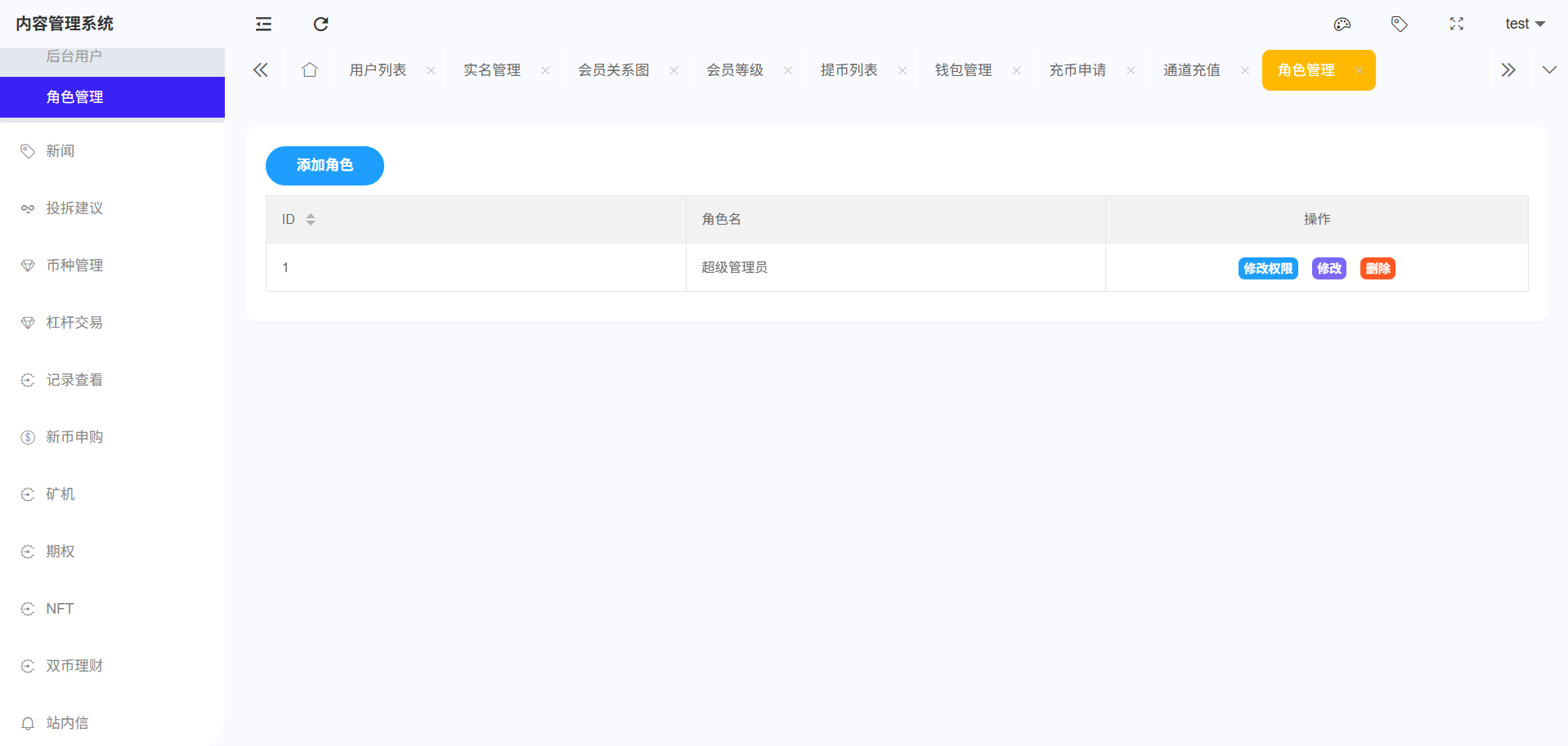Open the theme palette icon
The image size is (1568, 746).
(1342, 25)
